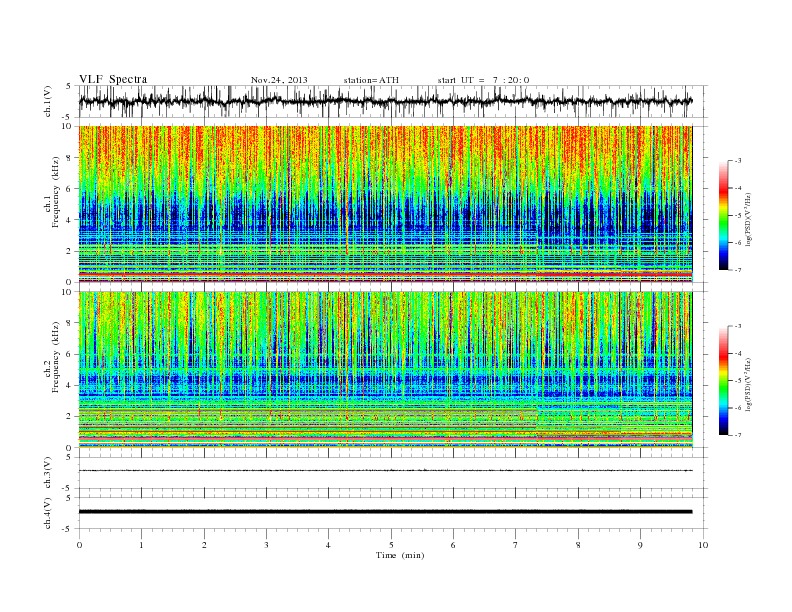The image size is (792, 612).
Task: Click the time axis tick label "0"
Action: coord(79,545)
